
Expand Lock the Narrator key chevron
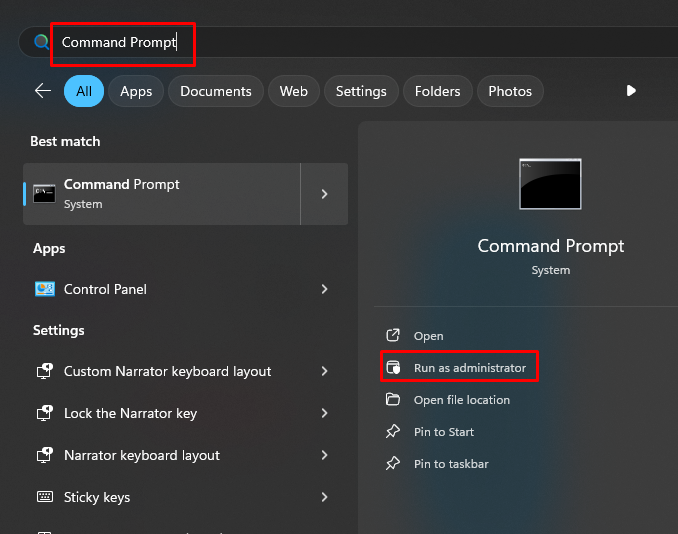click(324, 413)
